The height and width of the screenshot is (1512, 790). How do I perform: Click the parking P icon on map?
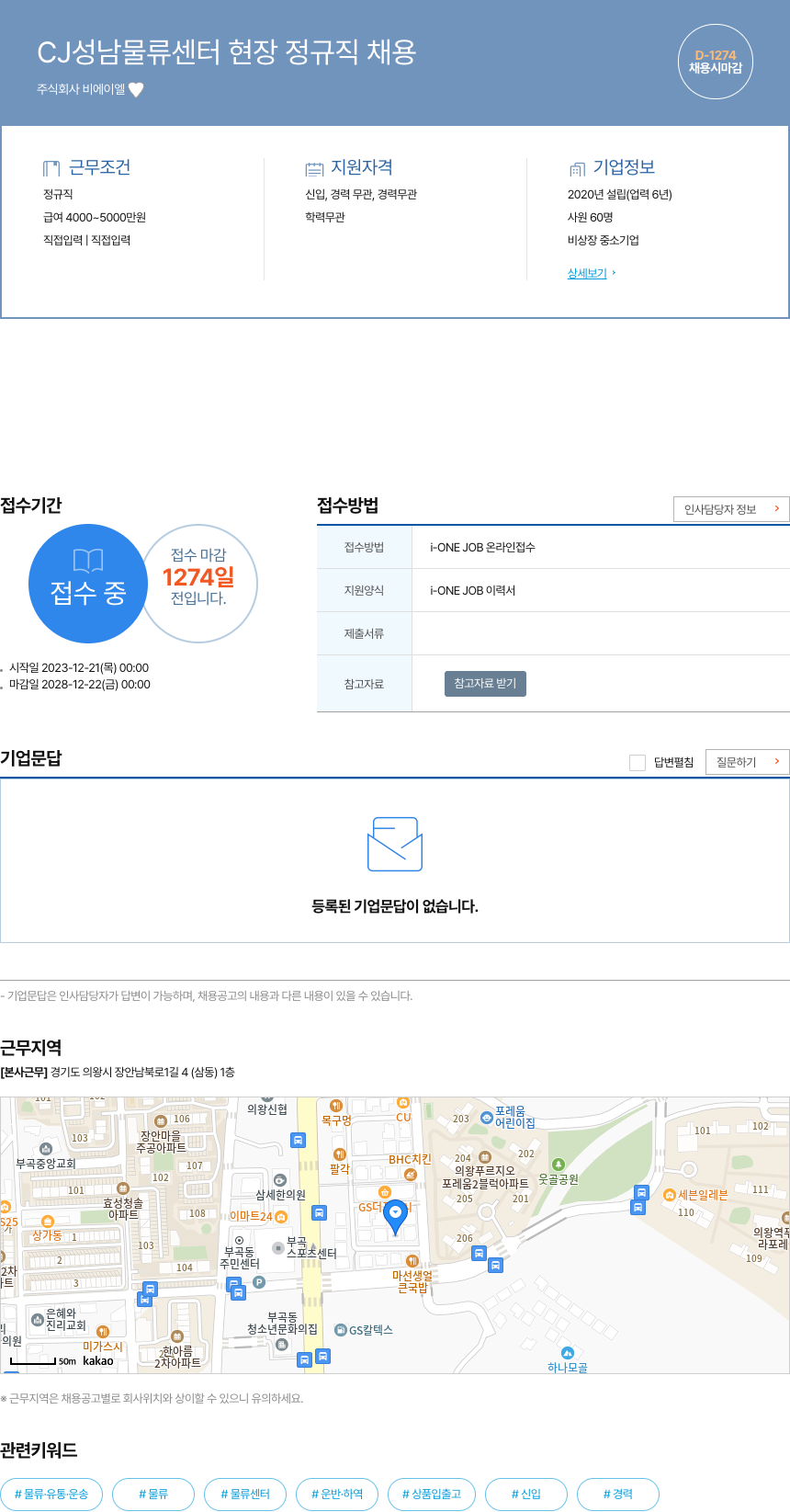tap(259, 1282)
